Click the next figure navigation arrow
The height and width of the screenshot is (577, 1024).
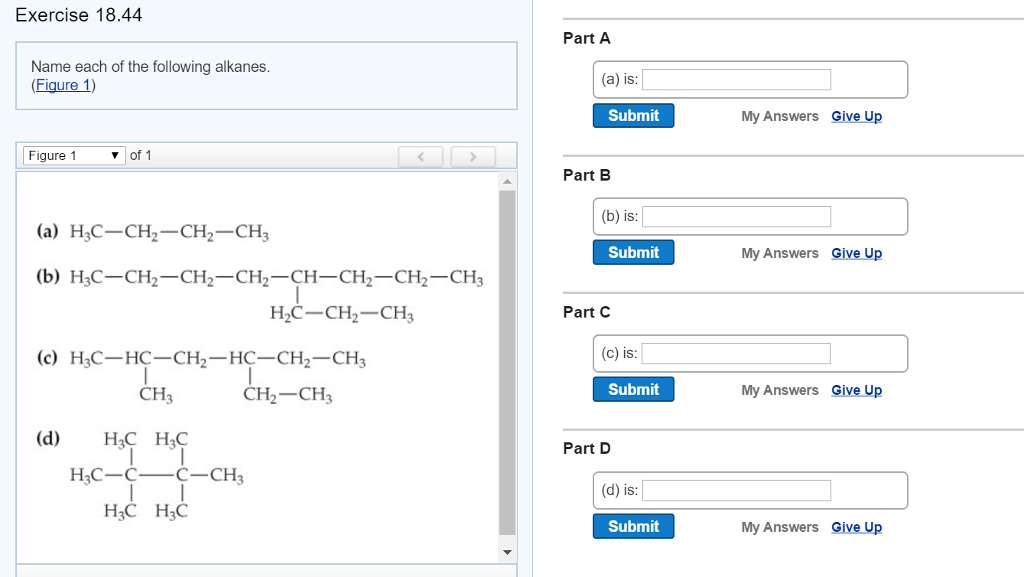click(472, 156)
